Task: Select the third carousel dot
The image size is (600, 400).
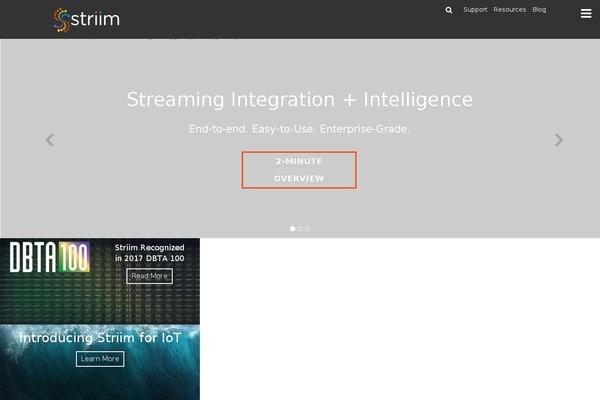Action: tap(307, 229)
